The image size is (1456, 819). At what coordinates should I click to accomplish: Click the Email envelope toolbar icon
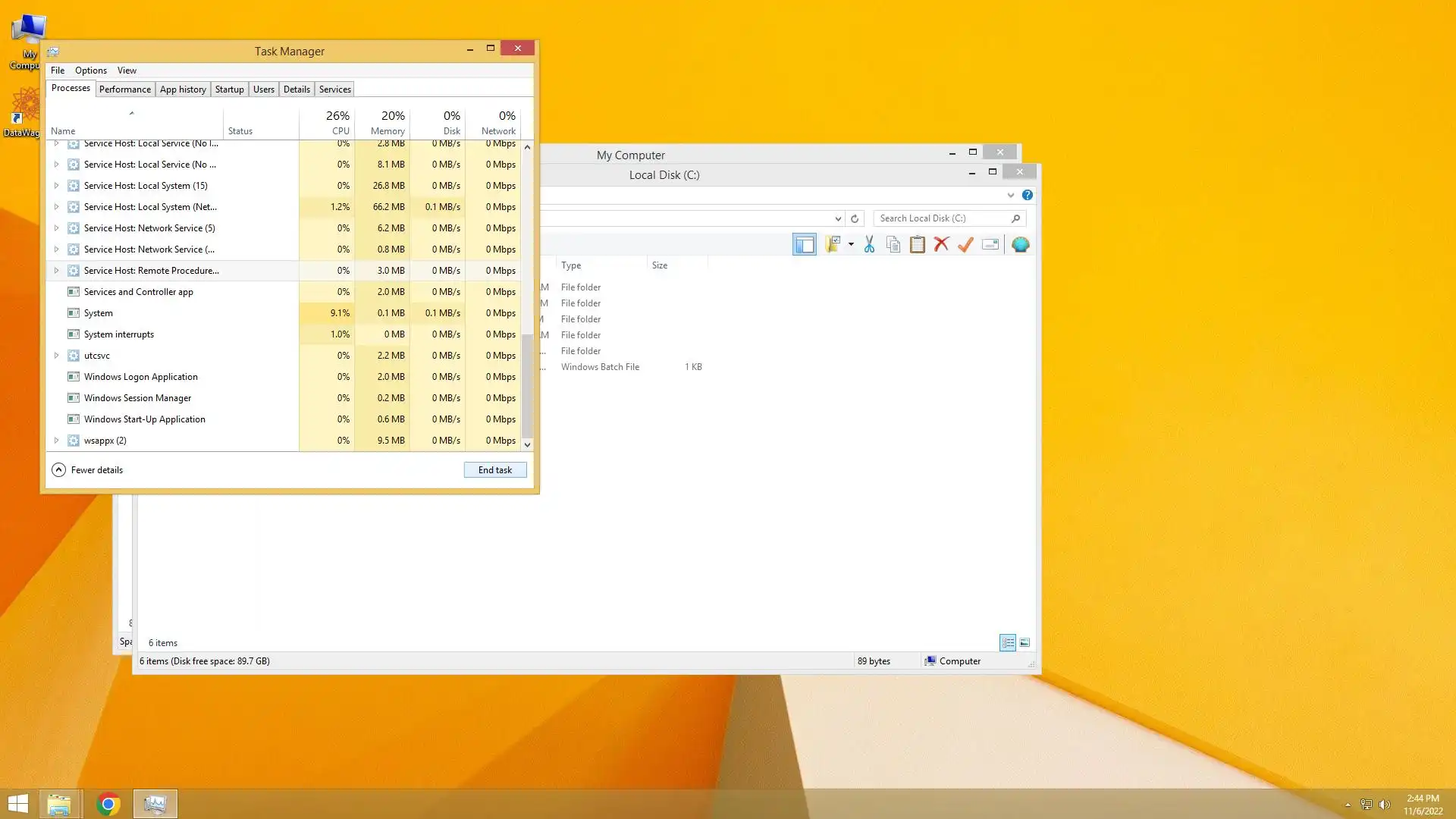pos(990,244)
